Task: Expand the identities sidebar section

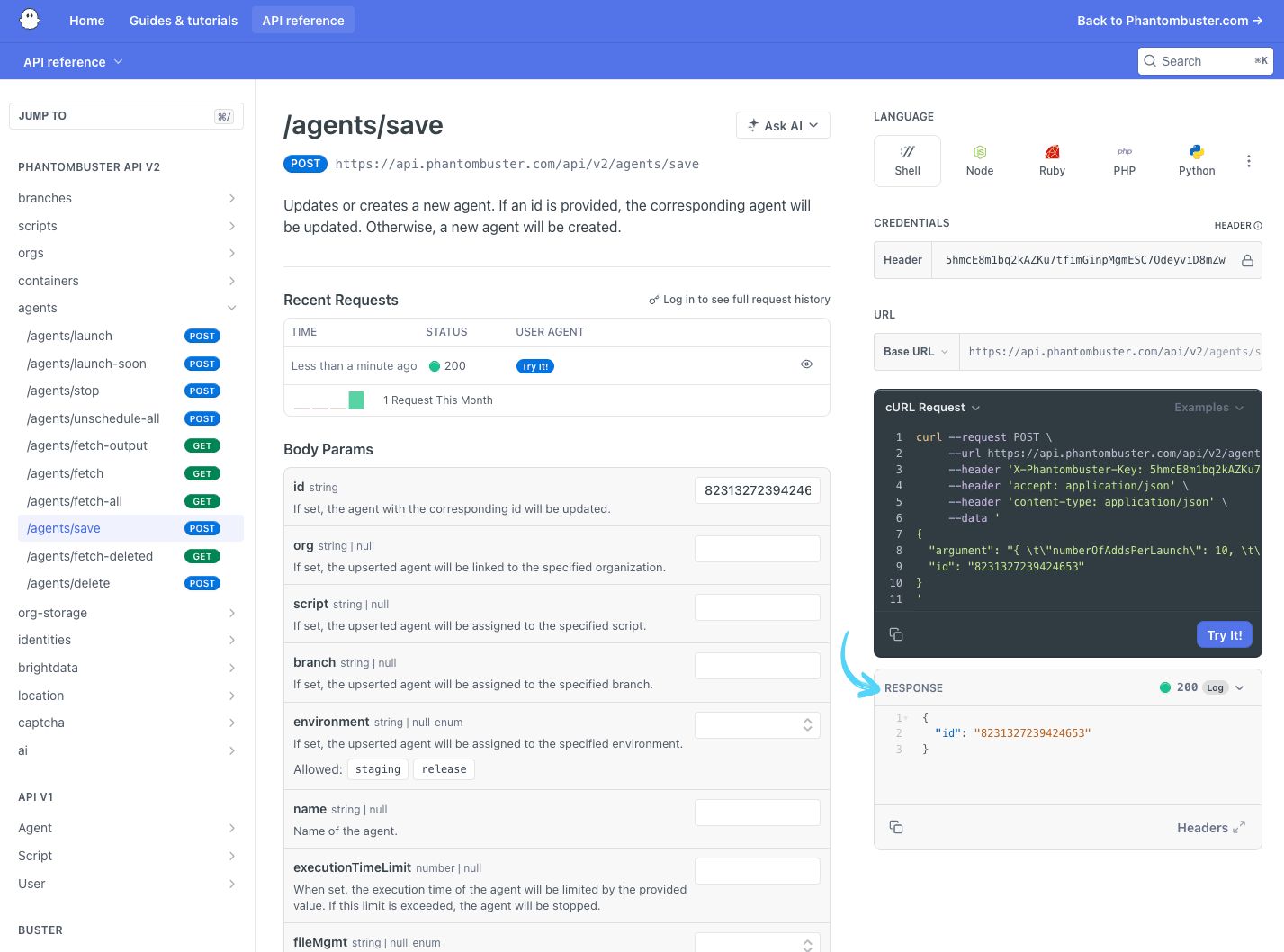Action: [x=231, y=640]
